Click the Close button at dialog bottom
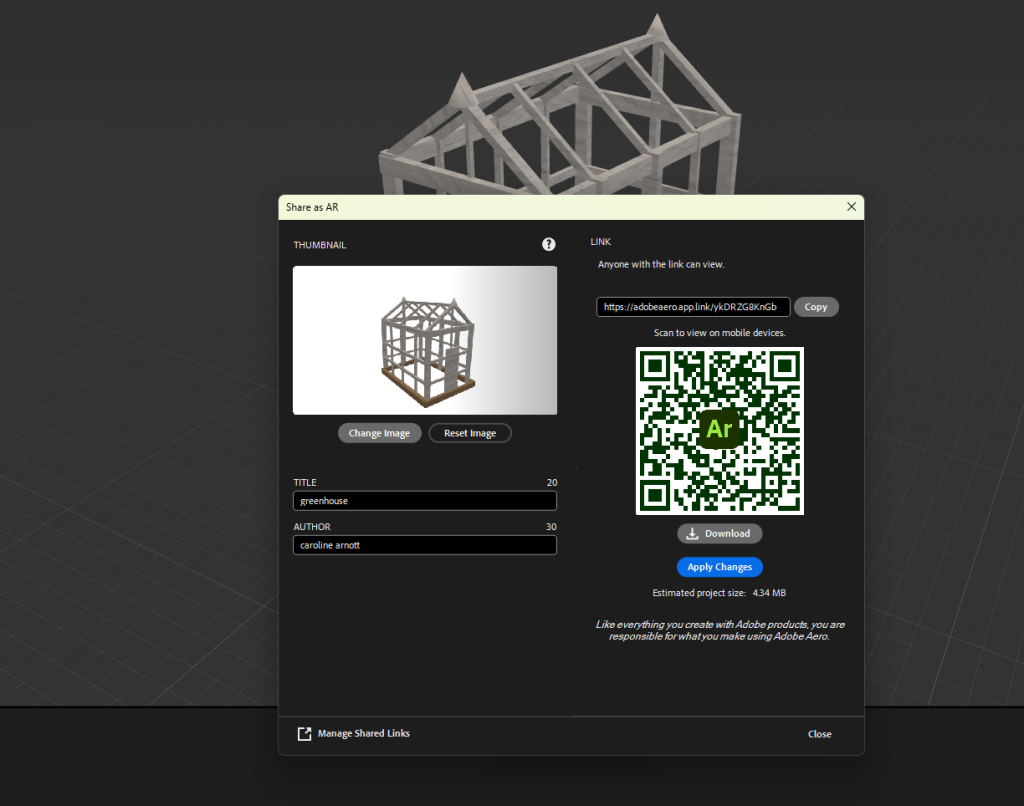The width and height of the screenshot is (1024, 806). coord(820,734)
